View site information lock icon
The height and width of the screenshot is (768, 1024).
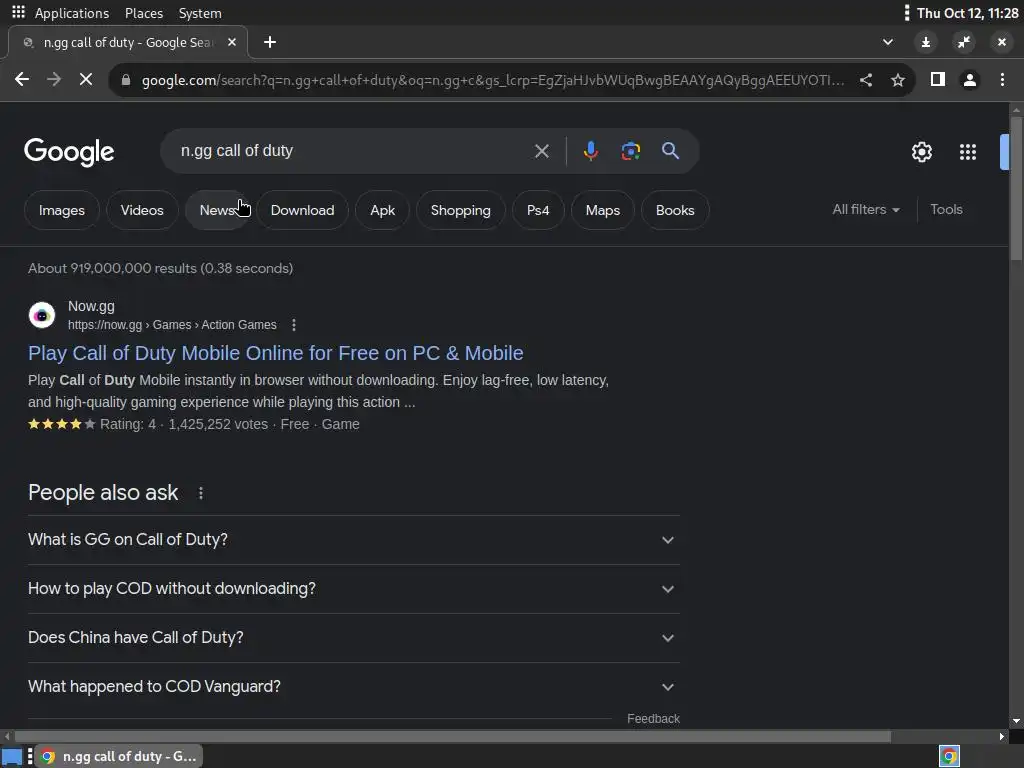click(x=126, y=80)
